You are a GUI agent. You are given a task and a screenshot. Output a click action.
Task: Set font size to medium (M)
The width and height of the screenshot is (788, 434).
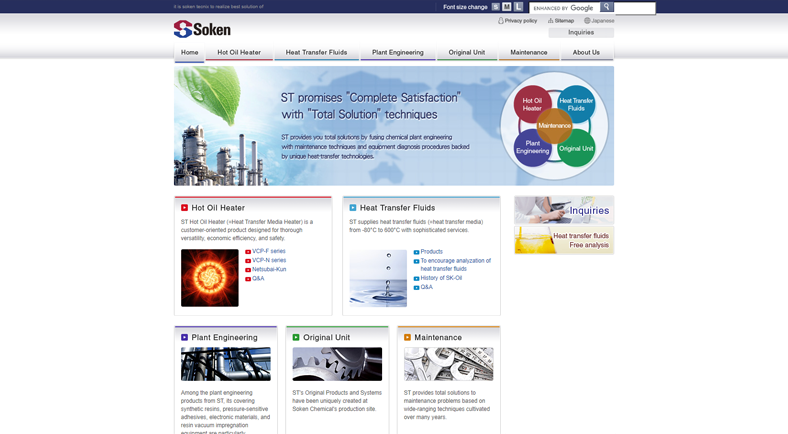tap(507, 7)
